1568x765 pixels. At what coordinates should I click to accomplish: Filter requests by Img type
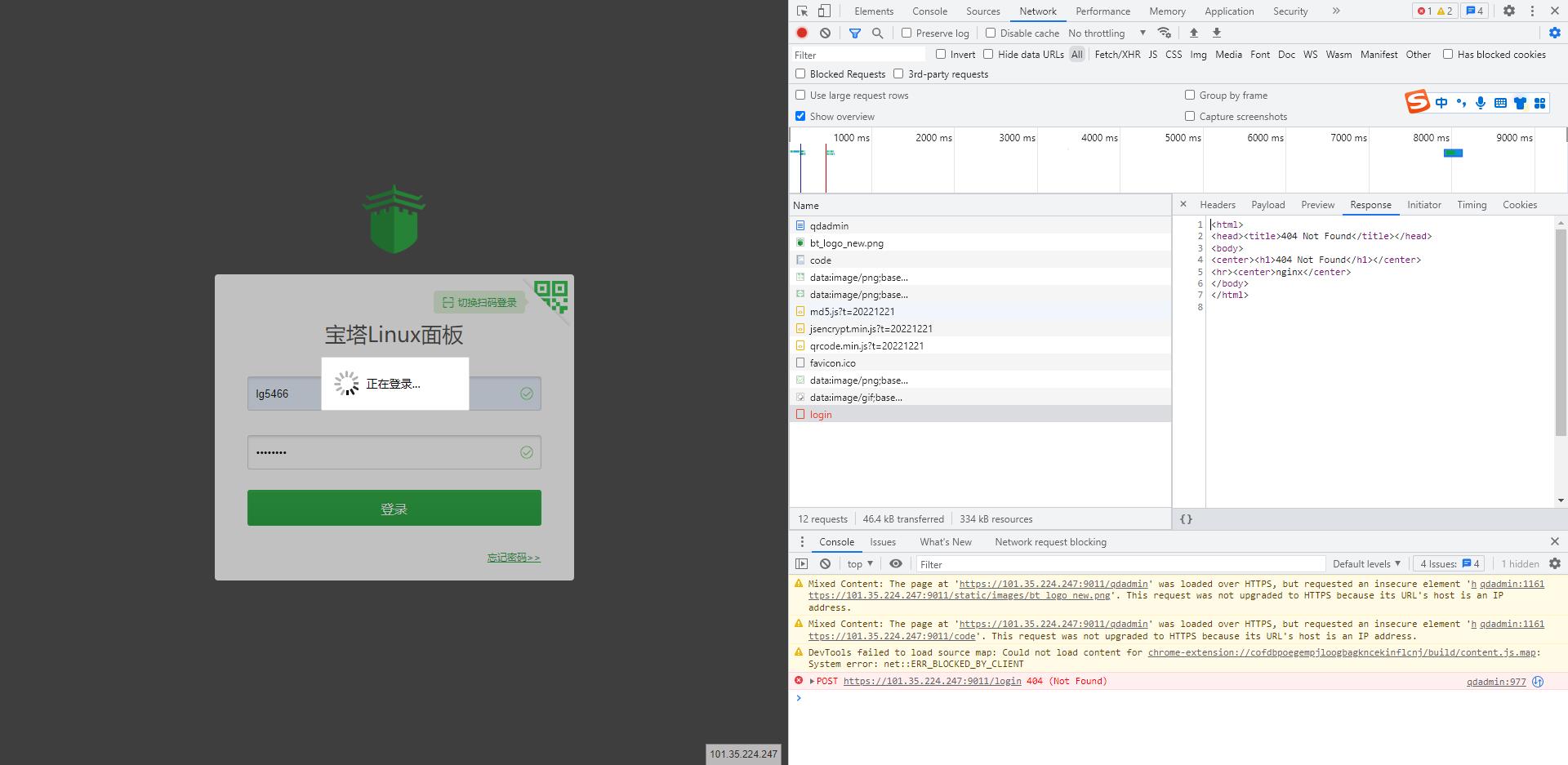[x=1198, y=55]
